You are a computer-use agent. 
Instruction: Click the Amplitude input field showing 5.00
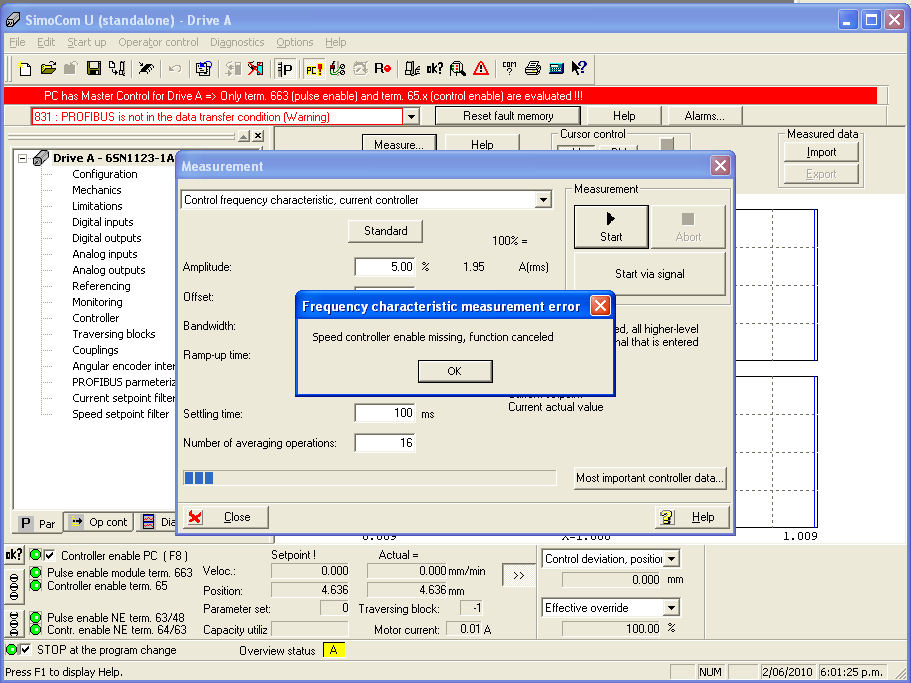coord(385,267)
